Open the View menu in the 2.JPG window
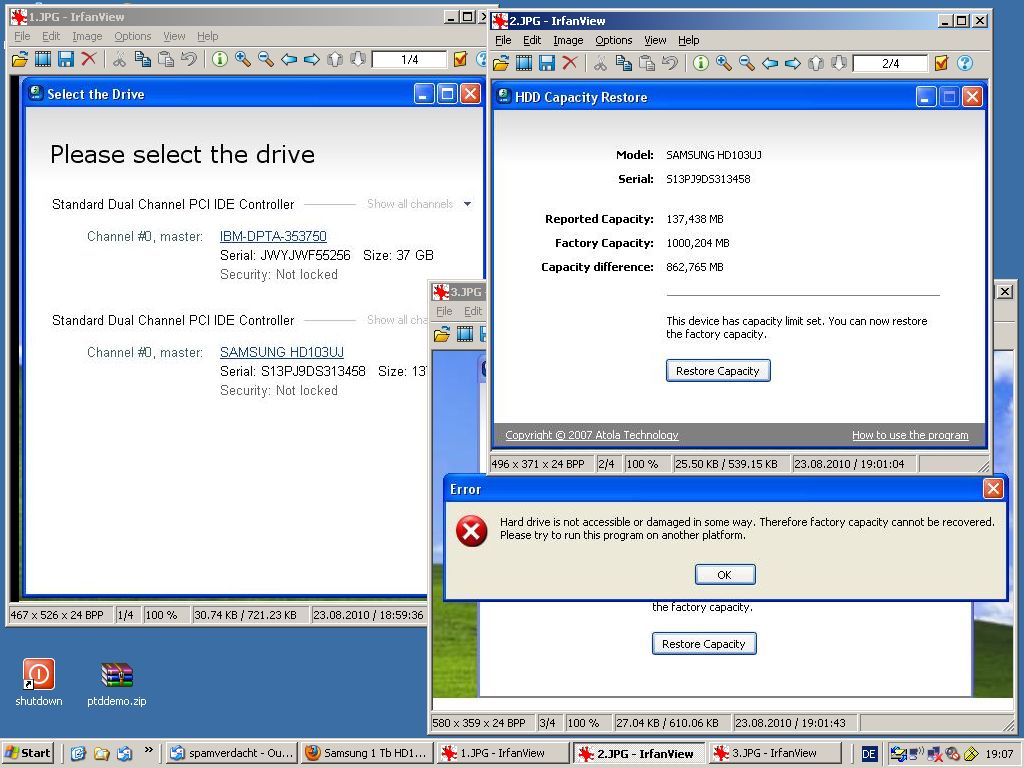This screenshot has width=1024, height=768. pyautogui.click(x=655, y=40)
